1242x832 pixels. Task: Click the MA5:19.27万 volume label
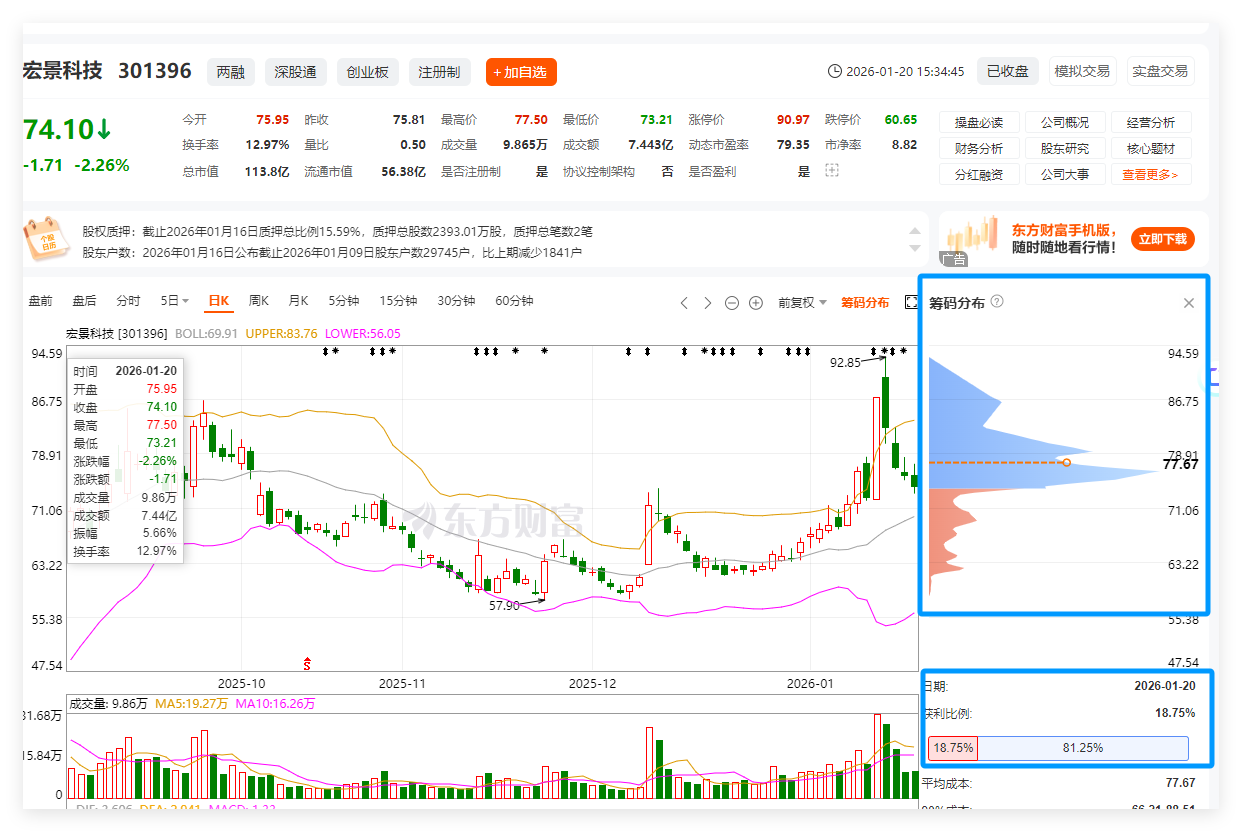pos(191,704)
